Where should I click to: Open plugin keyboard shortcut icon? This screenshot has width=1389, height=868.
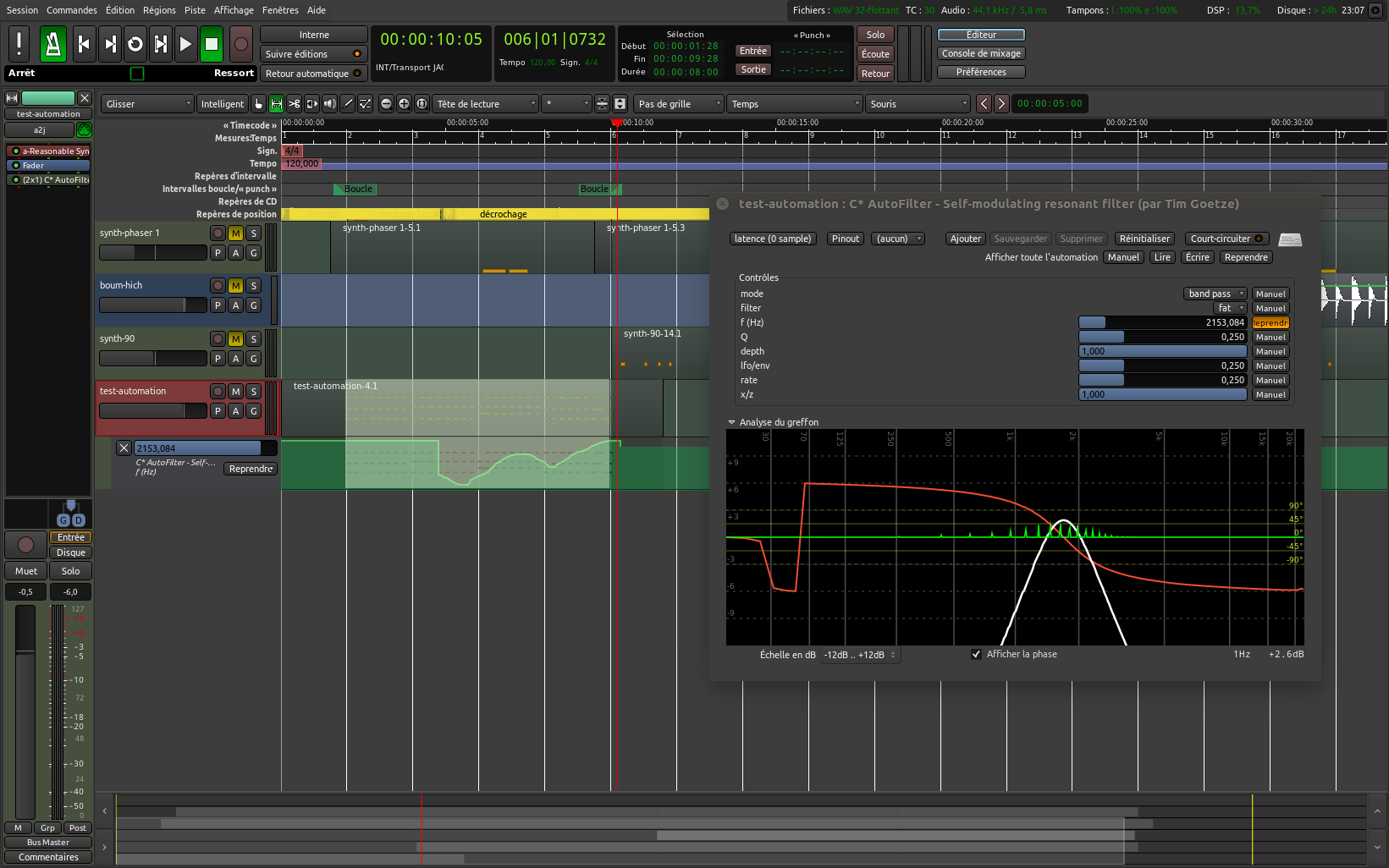coord(1290,239)
